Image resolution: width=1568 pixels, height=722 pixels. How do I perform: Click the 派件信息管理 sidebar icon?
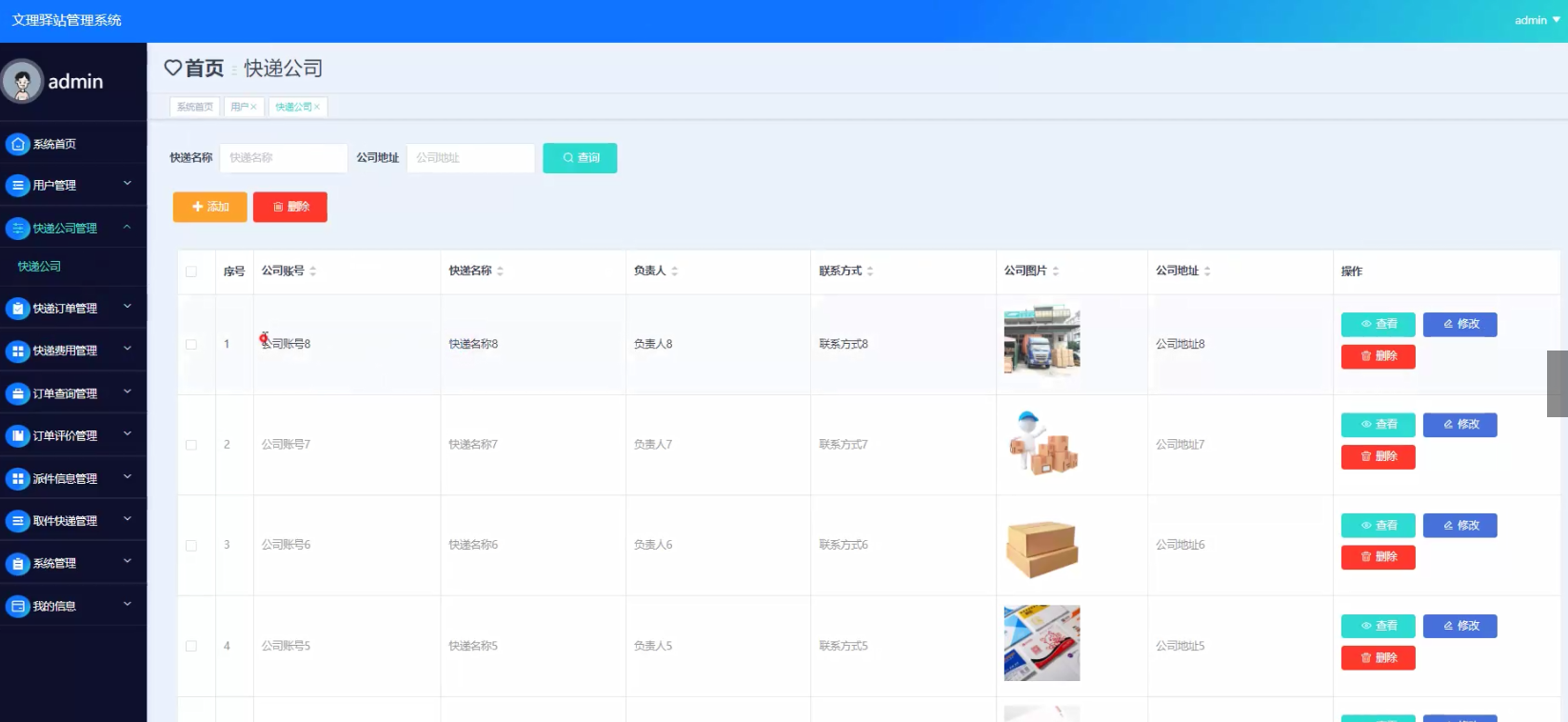tap(17, 478)
